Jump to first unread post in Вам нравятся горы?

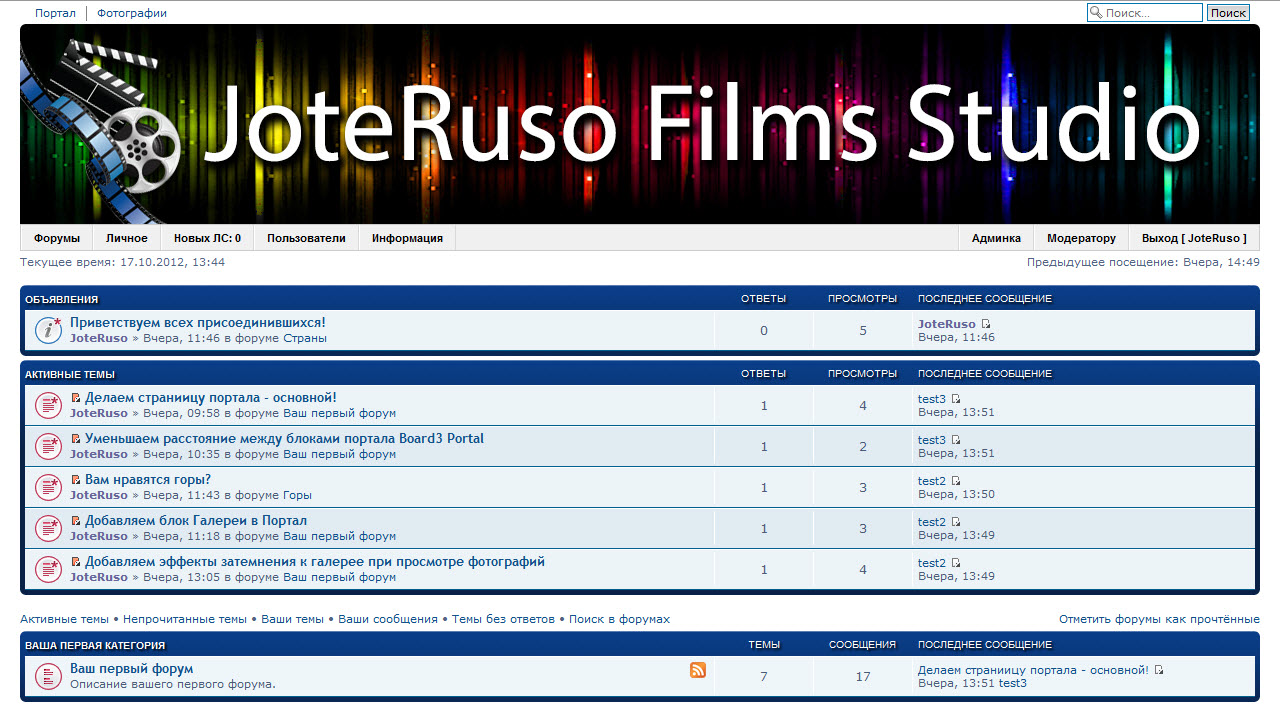tap(76, 480)
